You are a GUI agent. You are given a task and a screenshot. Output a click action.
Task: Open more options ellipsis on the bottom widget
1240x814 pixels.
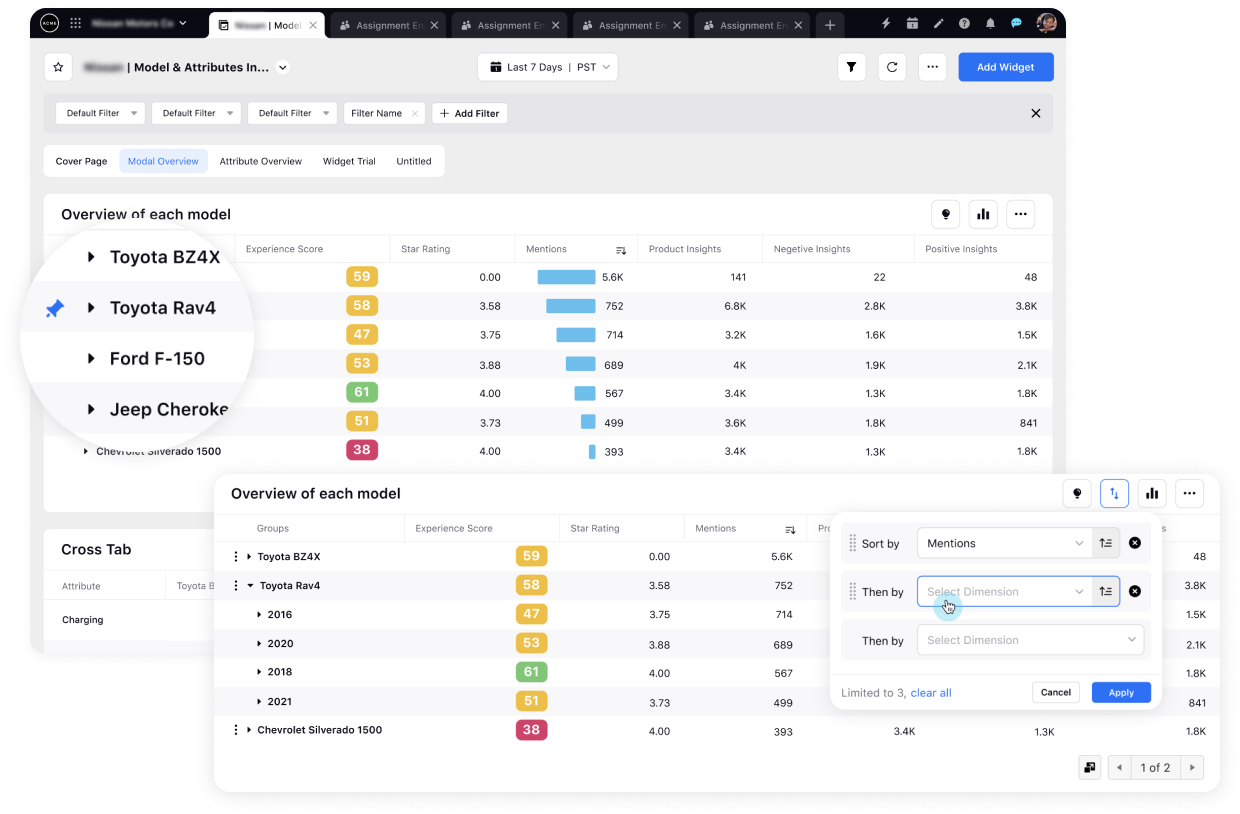(x=1189, y=493)
